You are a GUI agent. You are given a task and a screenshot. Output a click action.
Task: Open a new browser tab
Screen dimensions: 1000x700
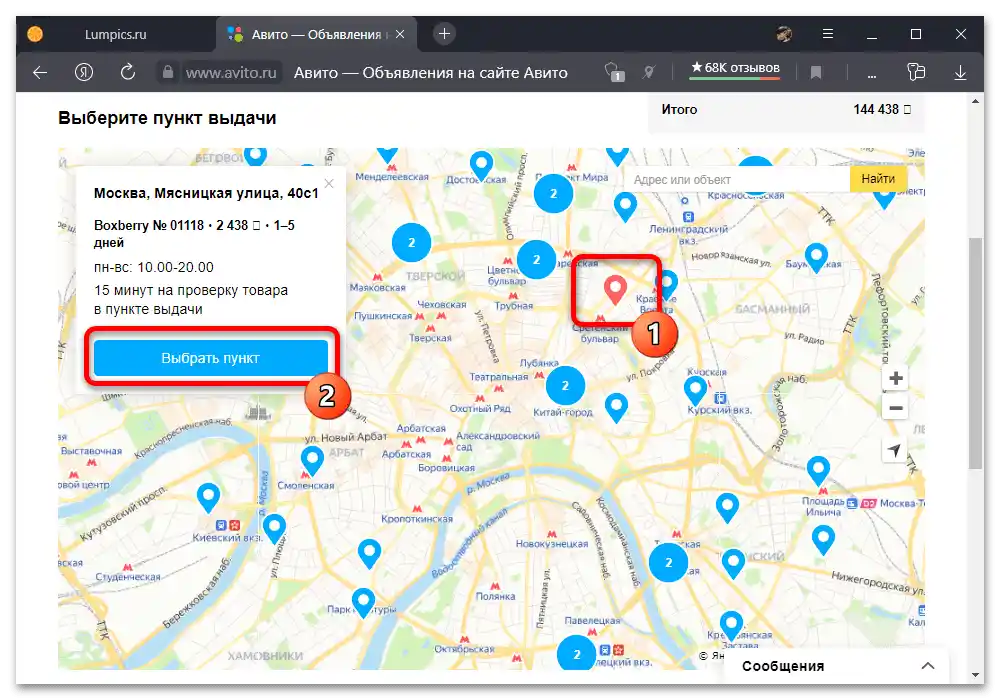tap(444, 34)
